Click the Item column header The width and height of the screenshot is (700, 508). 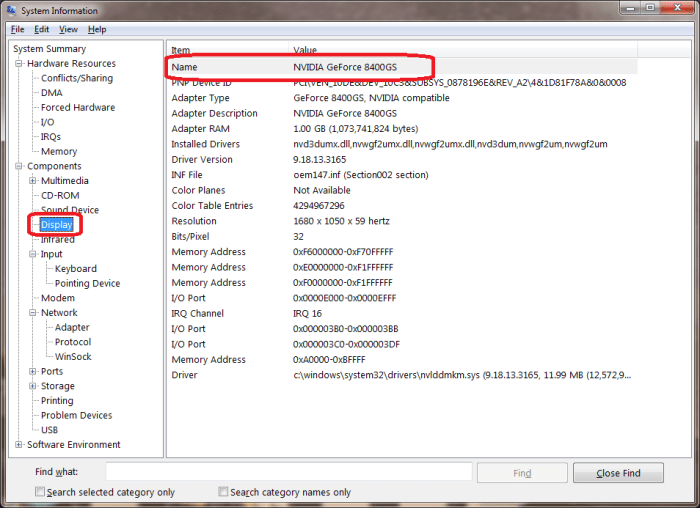[x=228, y=50]
